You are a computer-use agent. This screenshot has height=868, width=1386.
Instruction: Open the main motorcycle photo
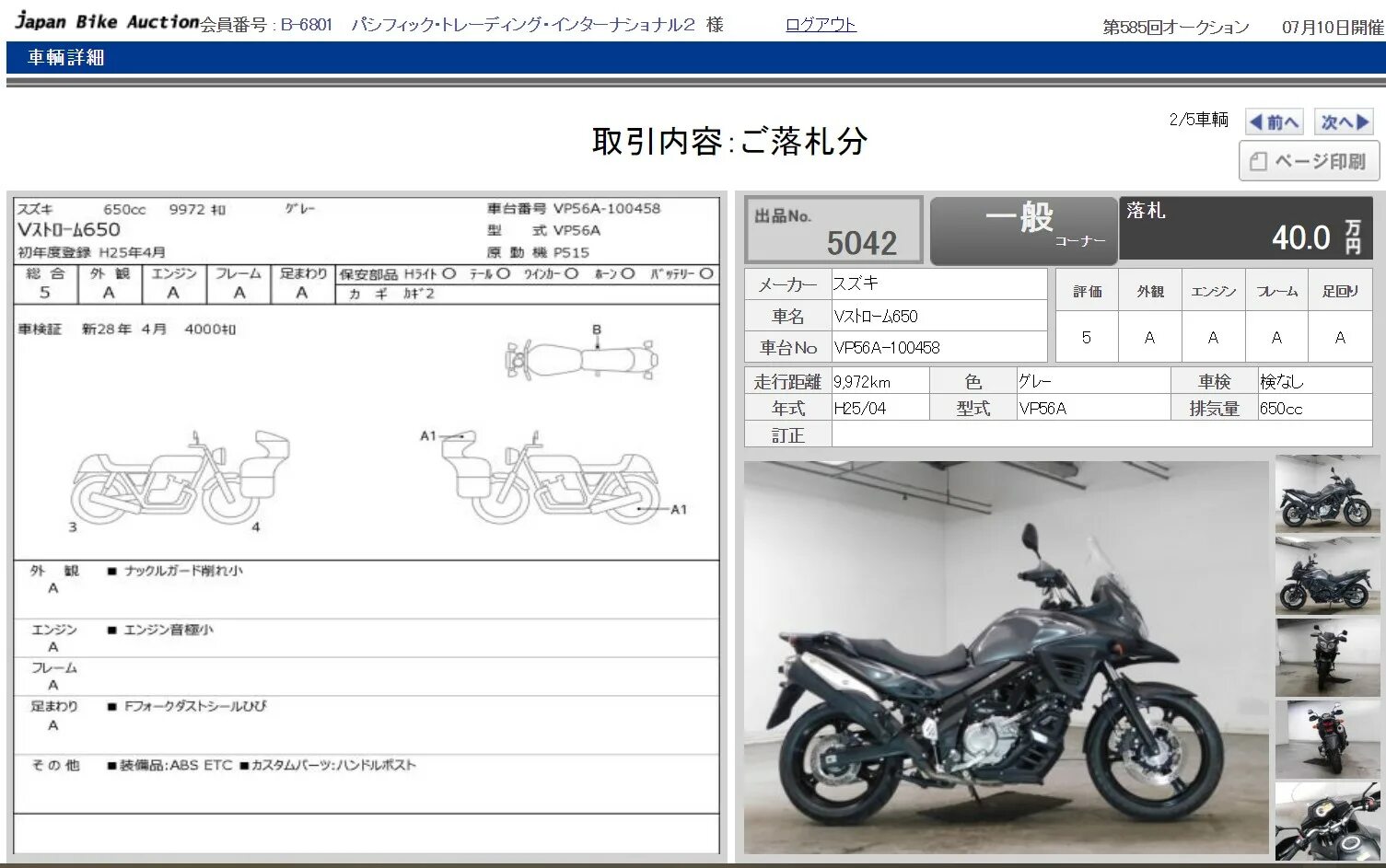1006,657
